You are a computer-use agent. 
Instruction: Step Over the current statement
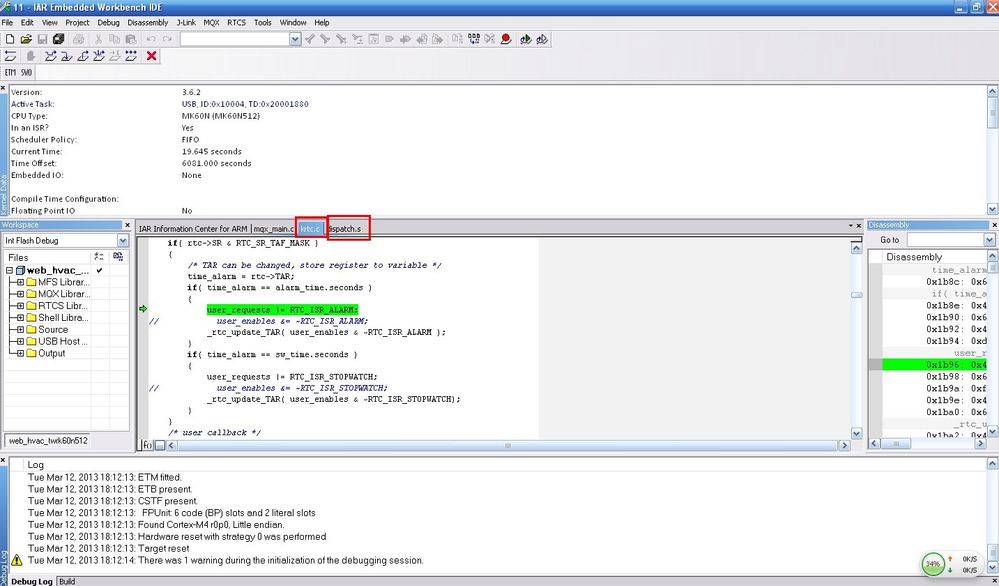click(x=50, y=56)
